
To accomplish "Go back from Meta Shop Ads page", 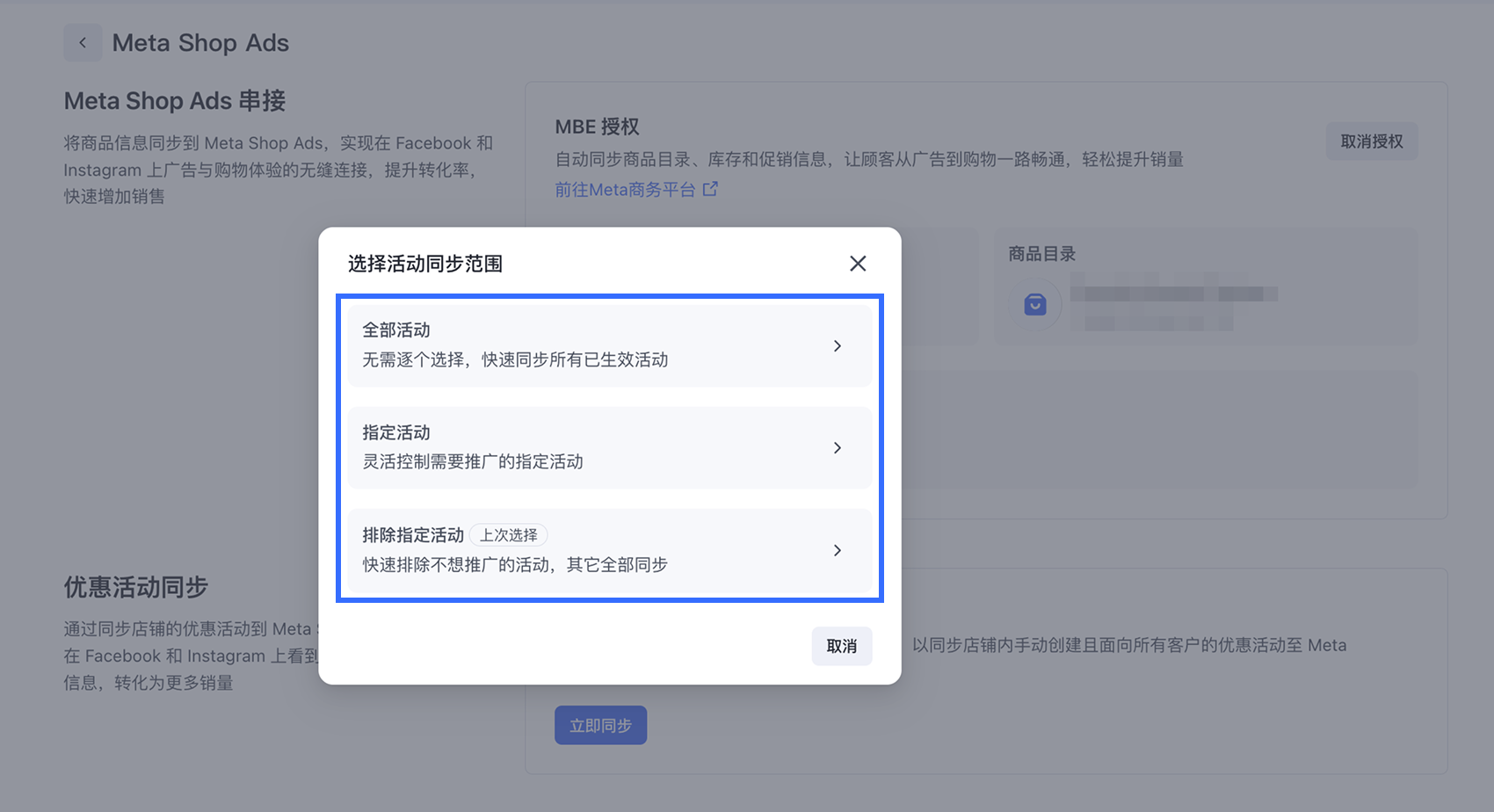I will tap(83, 42).
